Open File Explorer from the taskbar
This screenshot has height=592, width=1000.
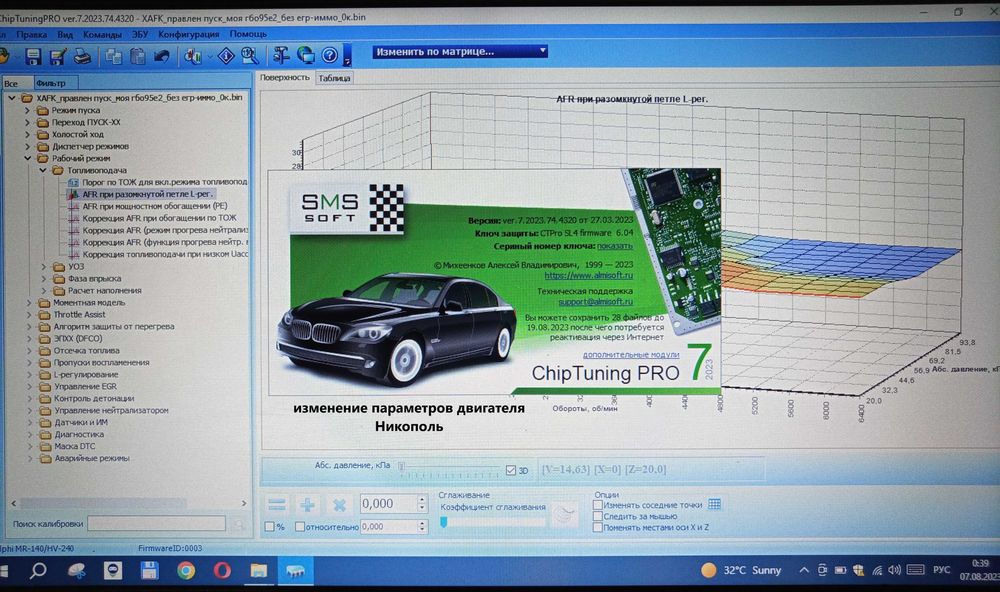[258, 570]
